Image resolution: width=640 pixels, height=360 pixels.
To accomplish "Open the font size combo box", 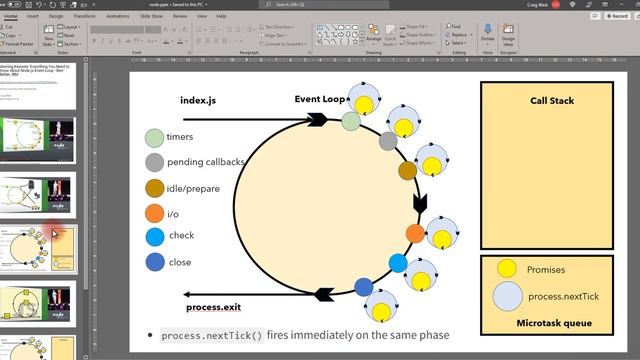I will [153, 29].
